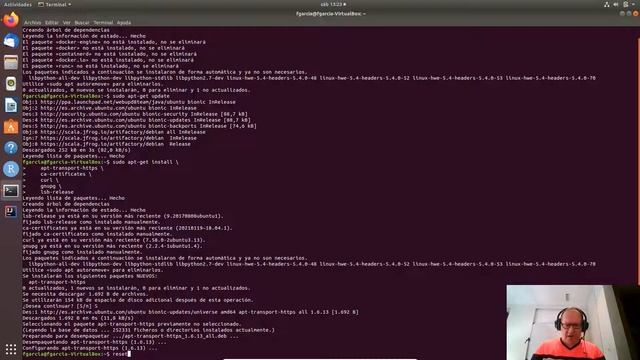The height and width of the screenshot is (360, 640).
Task: Launch LibreOffice Writer from the dock
Action: [11, 105]
